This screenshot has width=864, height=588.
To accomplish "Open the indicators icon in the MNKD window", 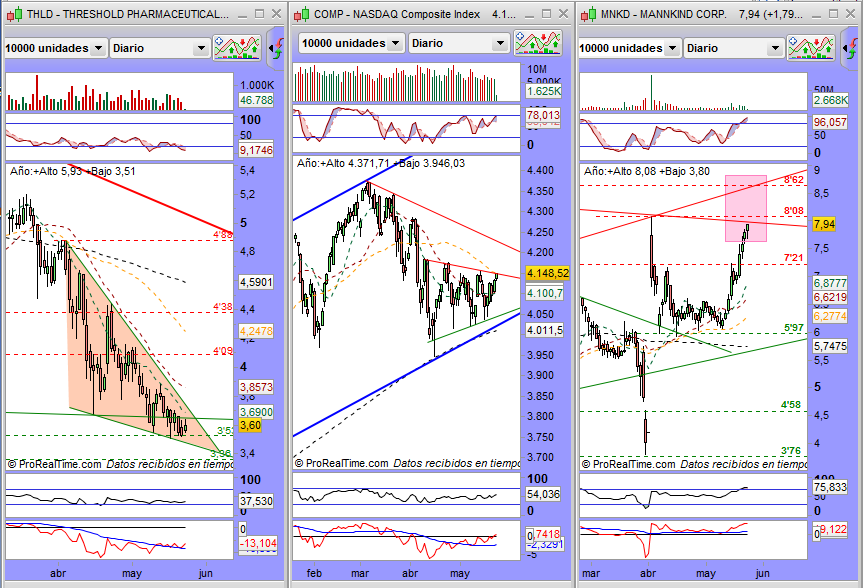I will [x=811, y=48].
